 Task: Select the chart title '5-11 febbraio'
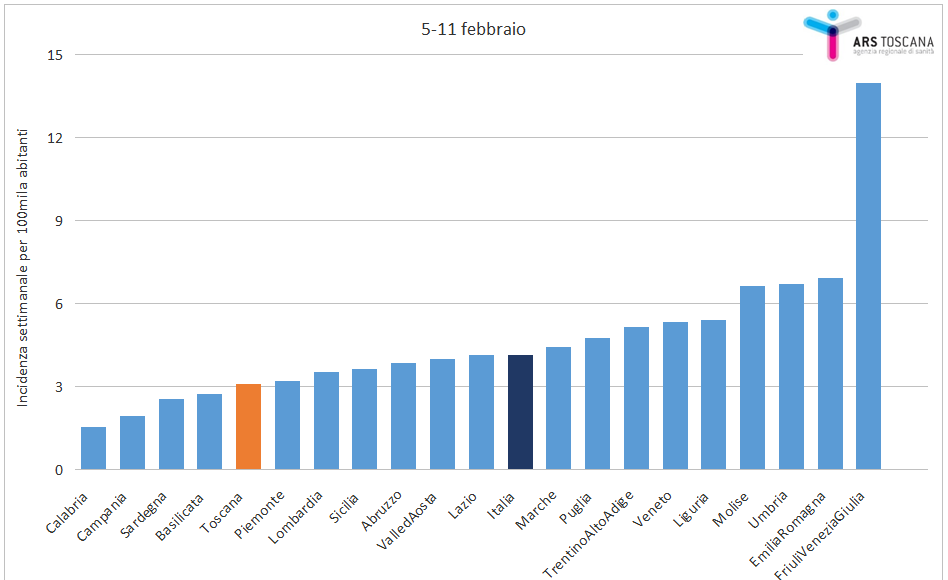tap(473, 29)
